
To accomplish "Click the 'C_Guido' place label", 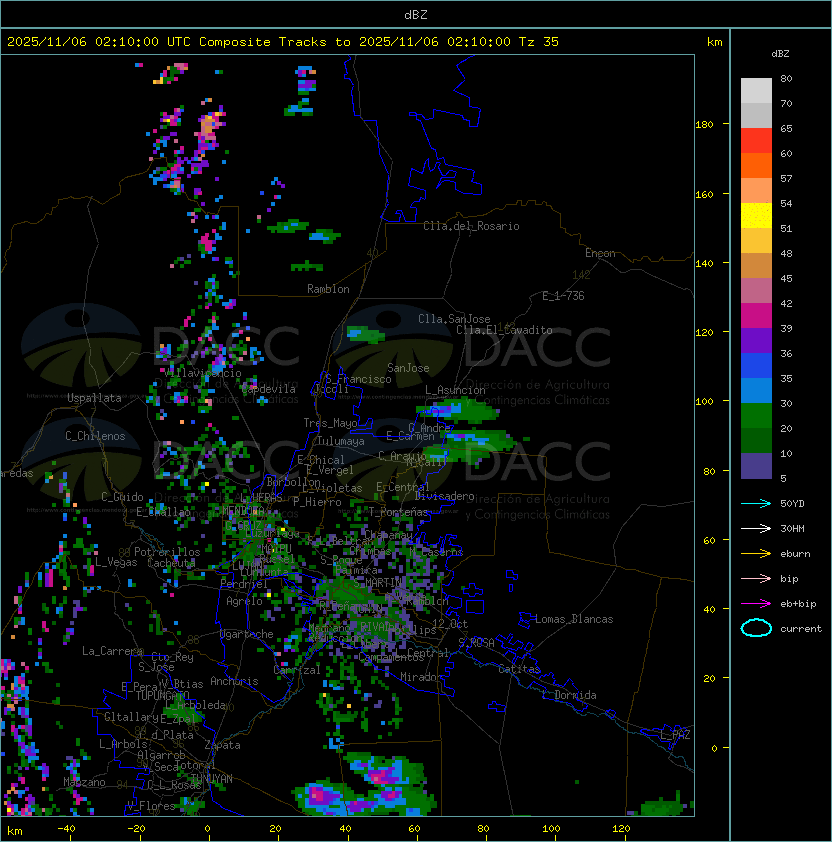I will (122, 497).
